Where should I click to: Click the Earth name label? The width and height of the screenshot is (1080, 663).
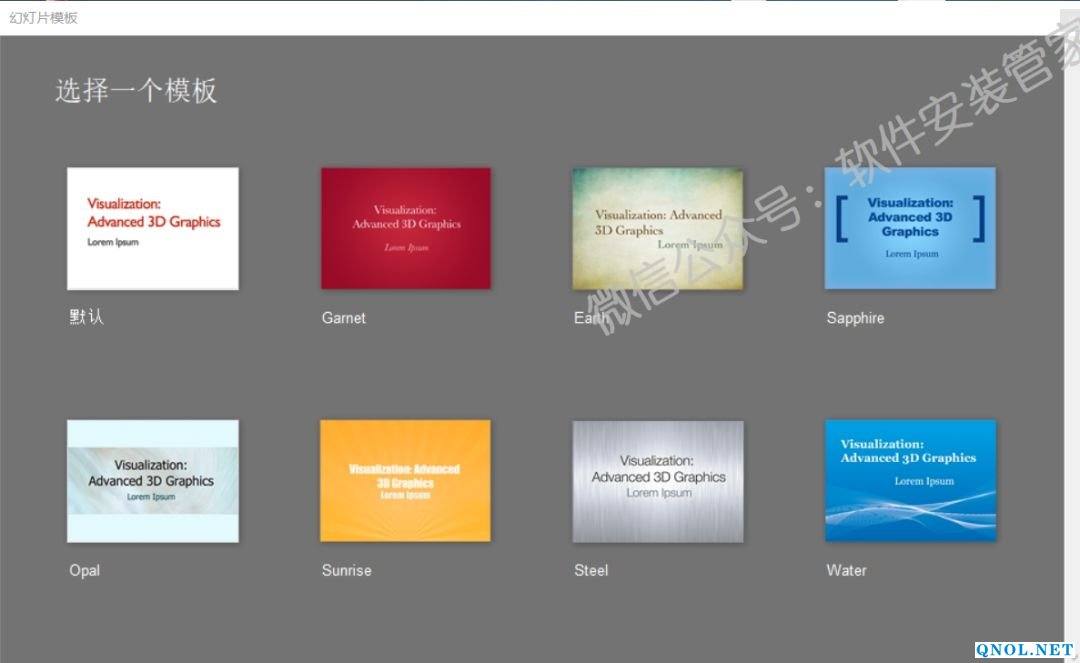tap(590, 318)
